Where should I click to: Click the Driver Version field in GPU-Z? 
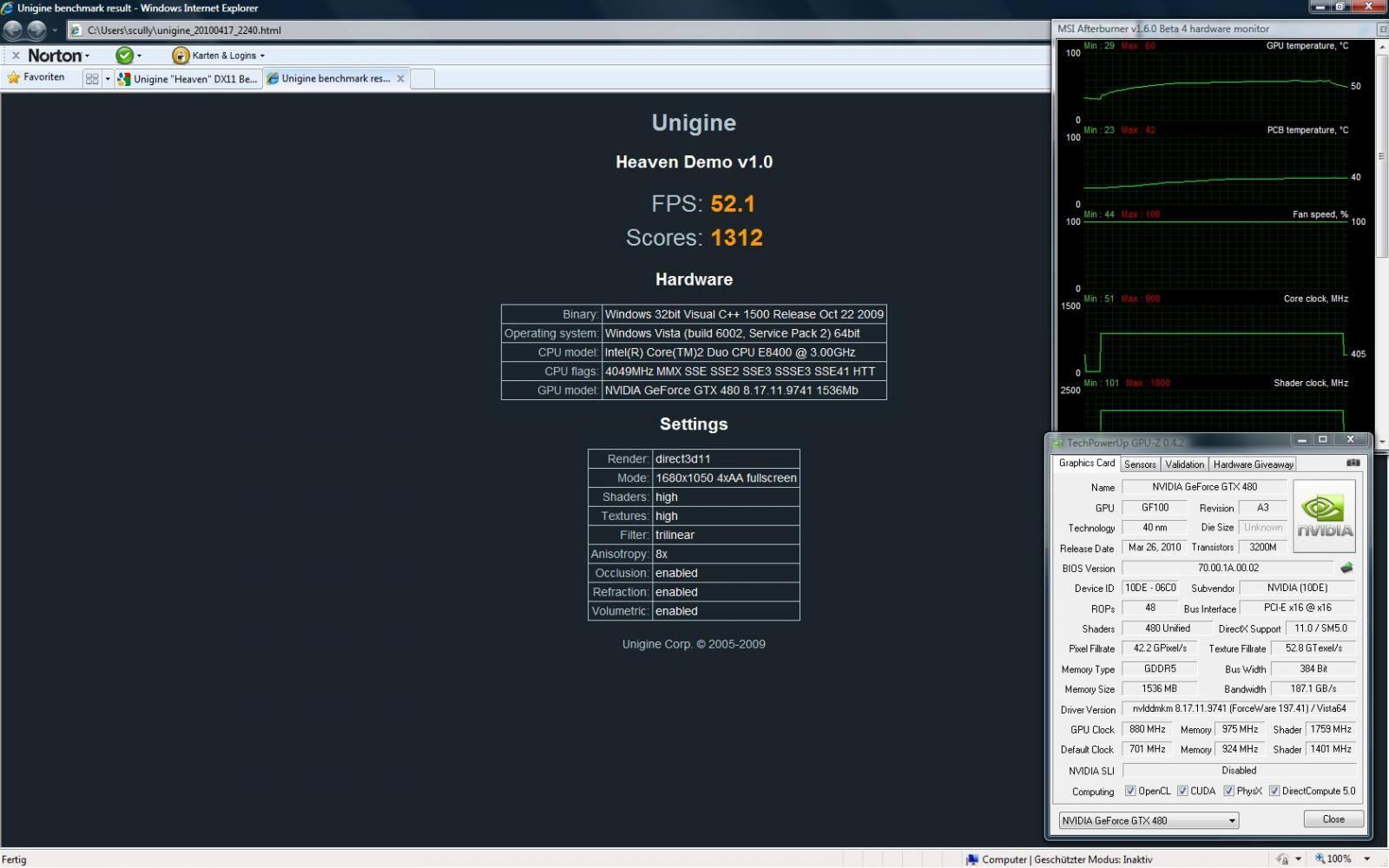1239,709
